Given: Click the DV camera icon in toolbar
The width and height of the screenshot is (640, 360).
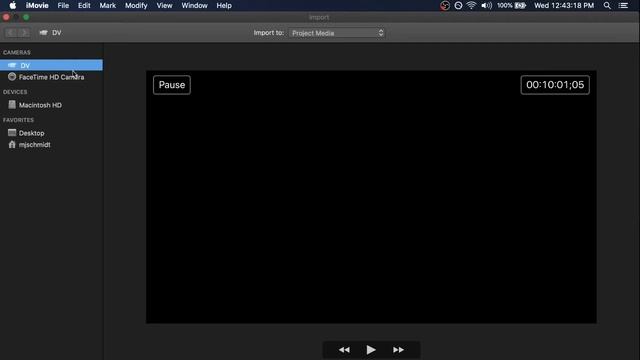Looking at the screenshot, I should pyautogui.click(x=44, y=33).
